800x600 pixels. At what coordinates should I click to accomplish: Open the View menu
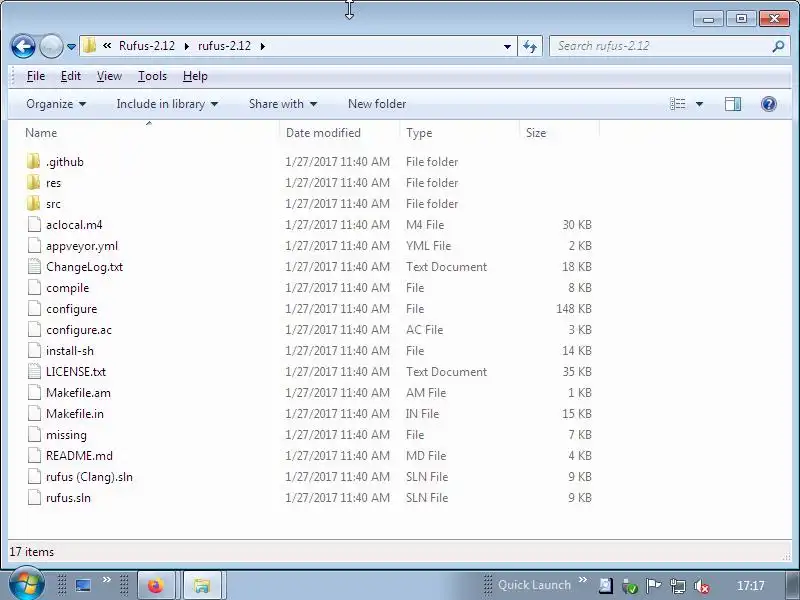tap(109, 76)
